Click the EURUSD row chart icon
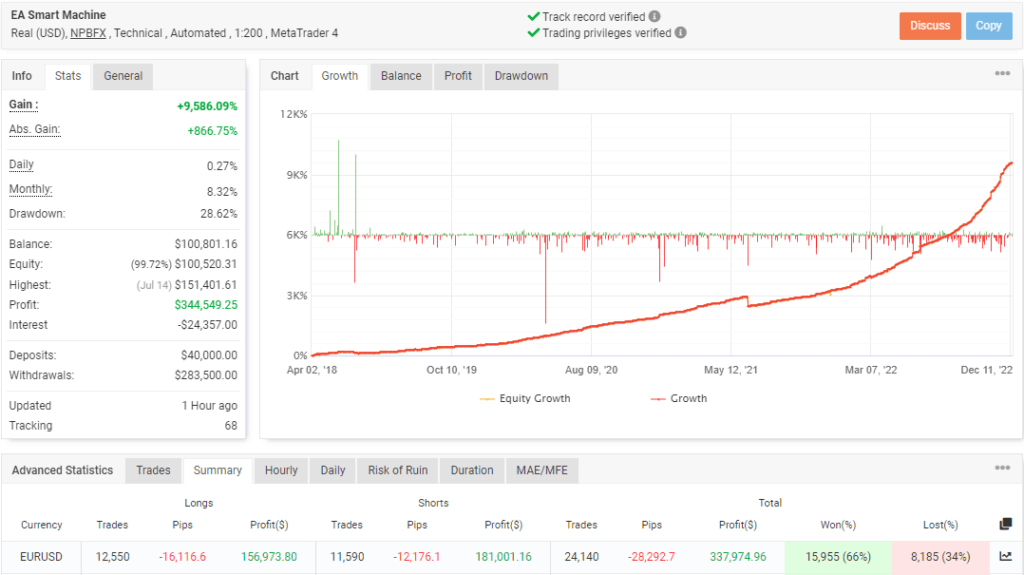 pos(1005,557)
